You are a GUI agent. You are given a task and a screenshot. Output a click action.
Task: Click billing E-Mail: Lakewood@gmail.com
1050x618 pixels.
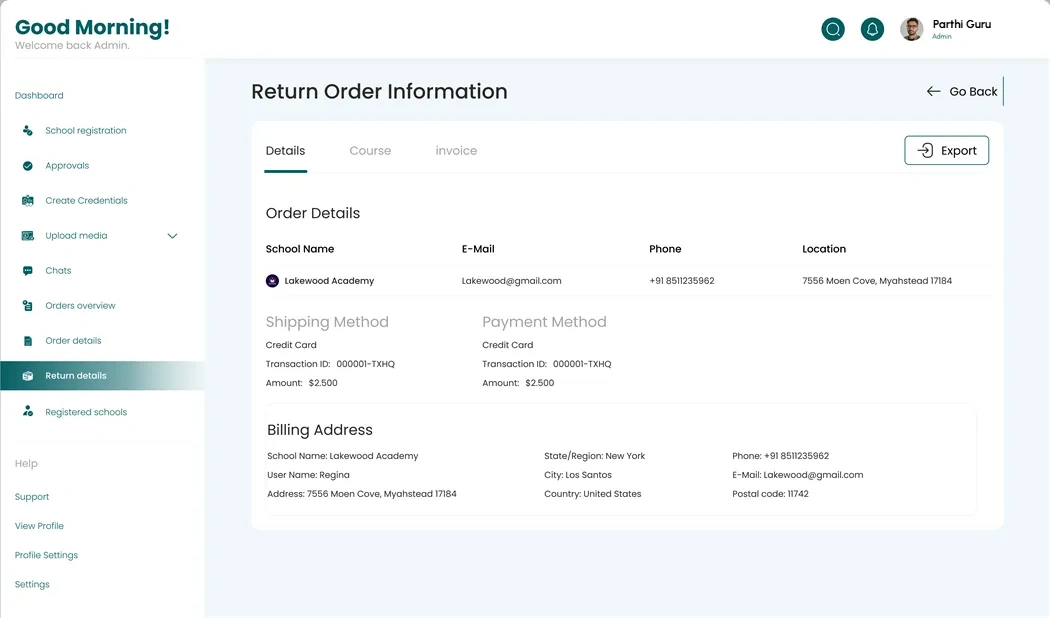(x=798, y=475)
